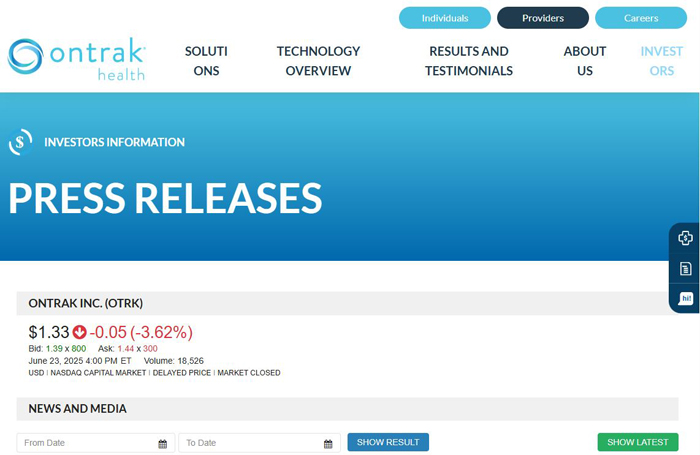Open the document icon in side panel
The width and height of the screenshot is (700, 455).
click(685, 269)
